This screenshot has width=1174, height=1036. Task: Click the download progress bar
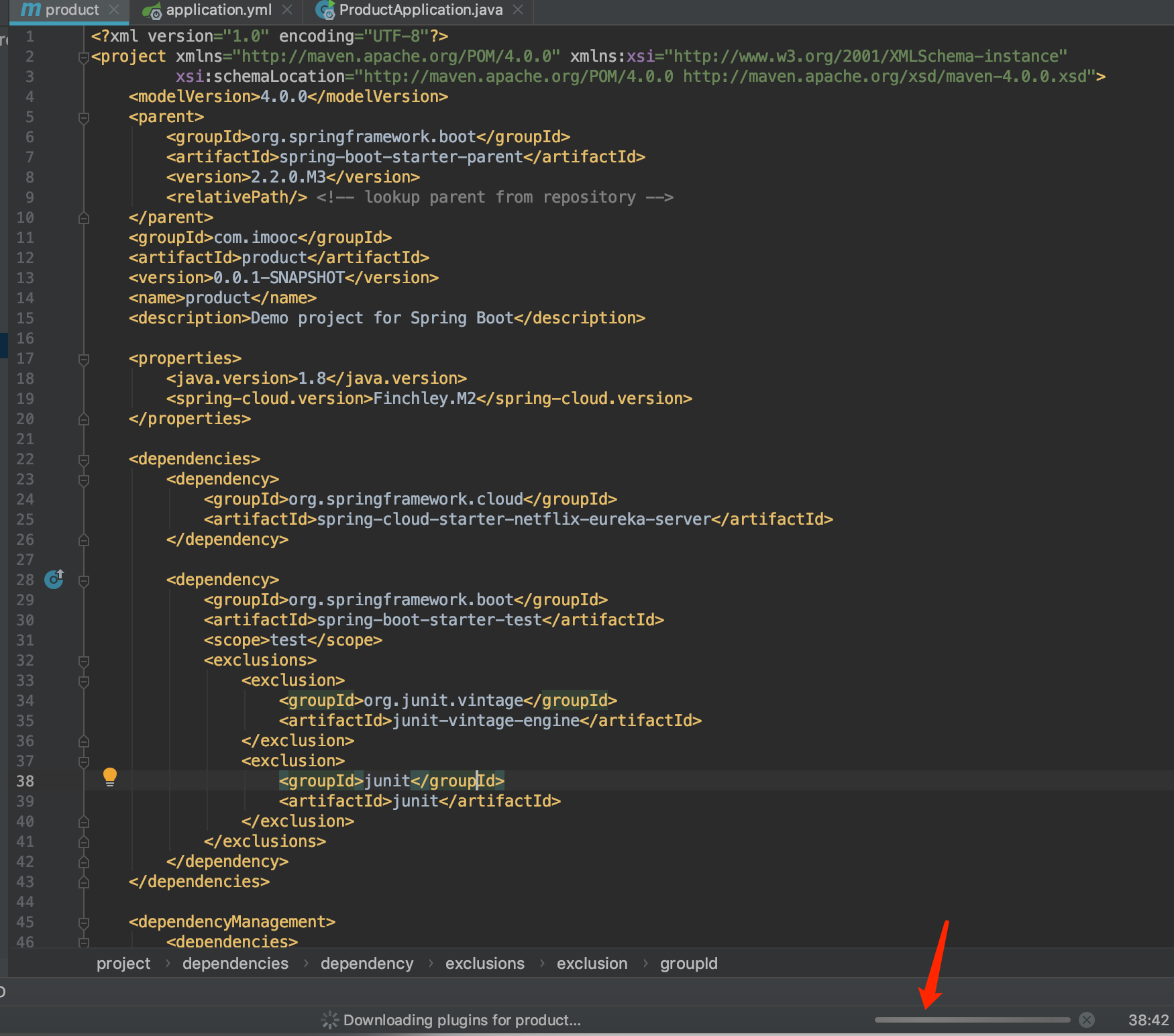(x=972, y=1020)
